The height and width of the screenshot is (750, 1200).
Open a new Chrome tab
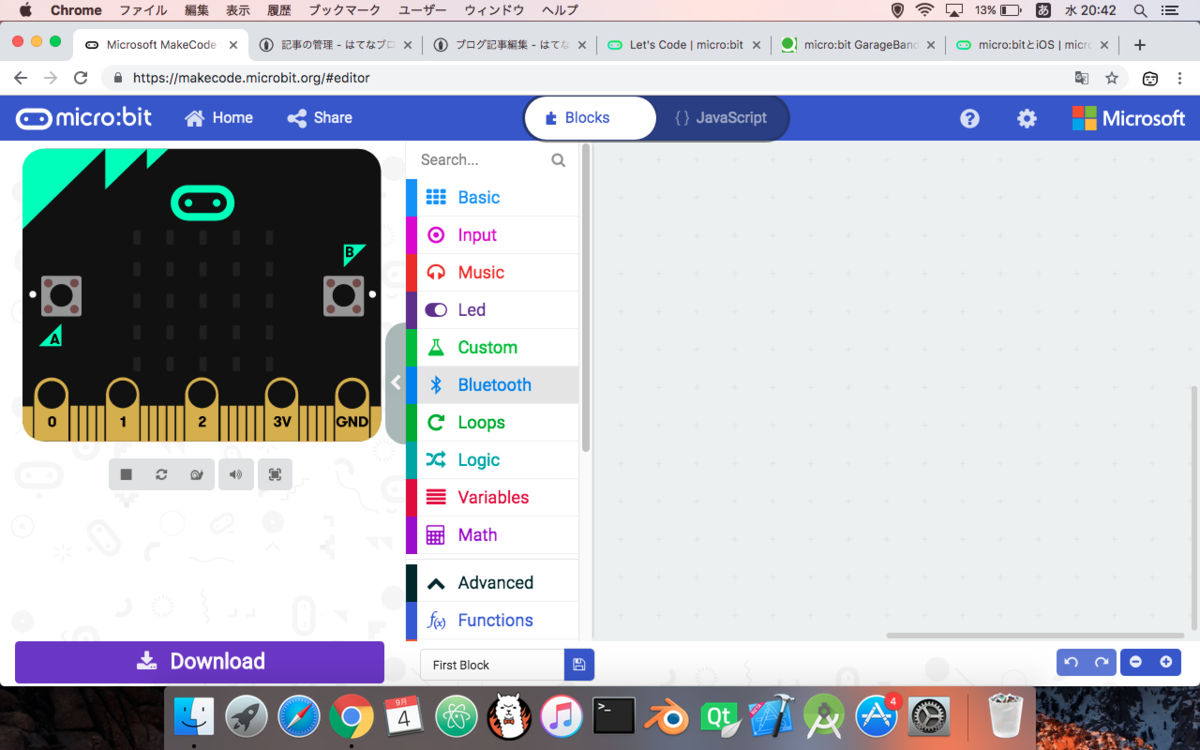coord(1139,45)
